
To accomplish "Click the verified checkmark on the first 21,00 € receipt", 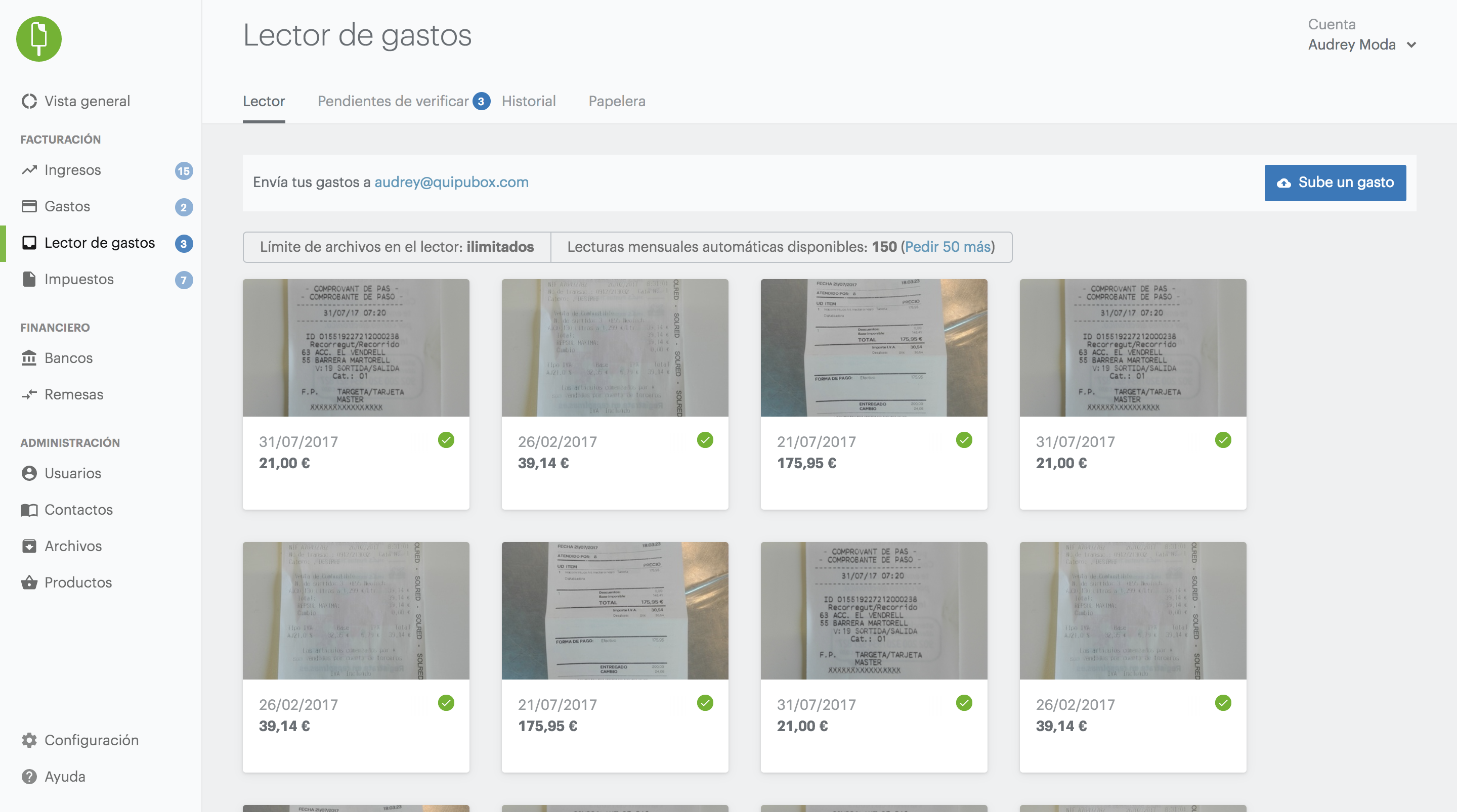I will click(x=446, y=440).
